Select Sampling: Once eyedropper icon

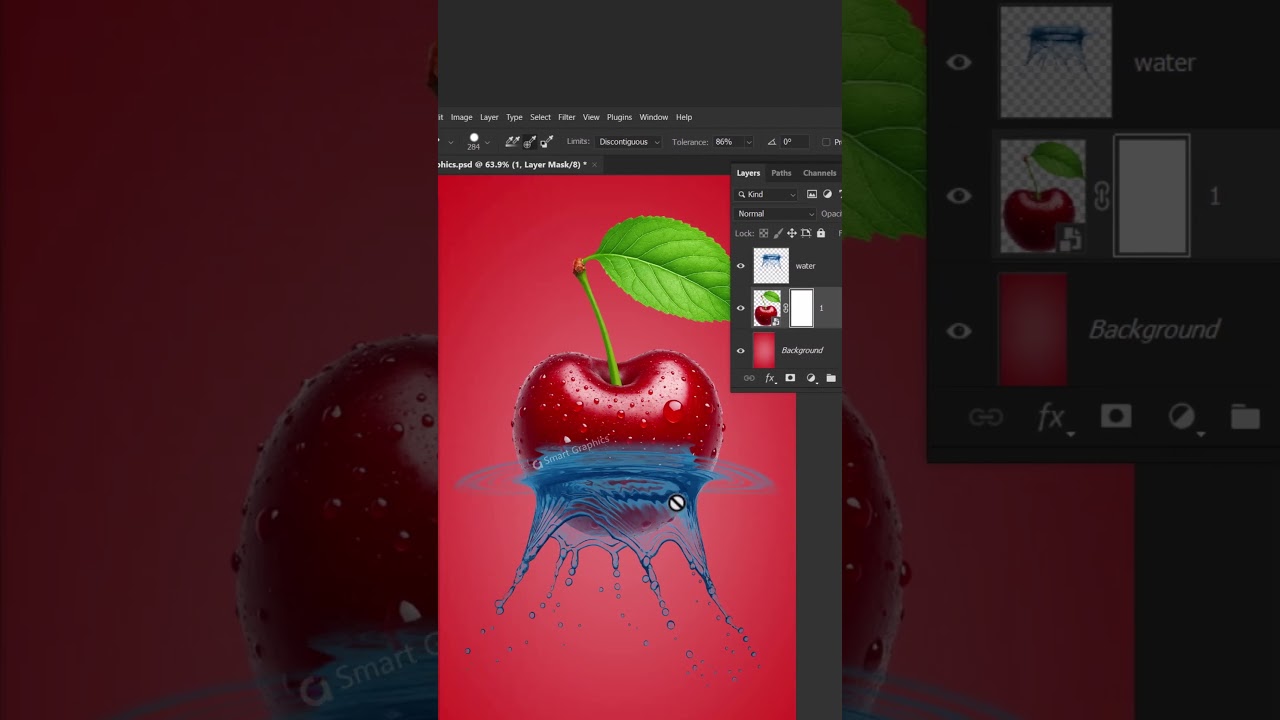tap(529, 142)
